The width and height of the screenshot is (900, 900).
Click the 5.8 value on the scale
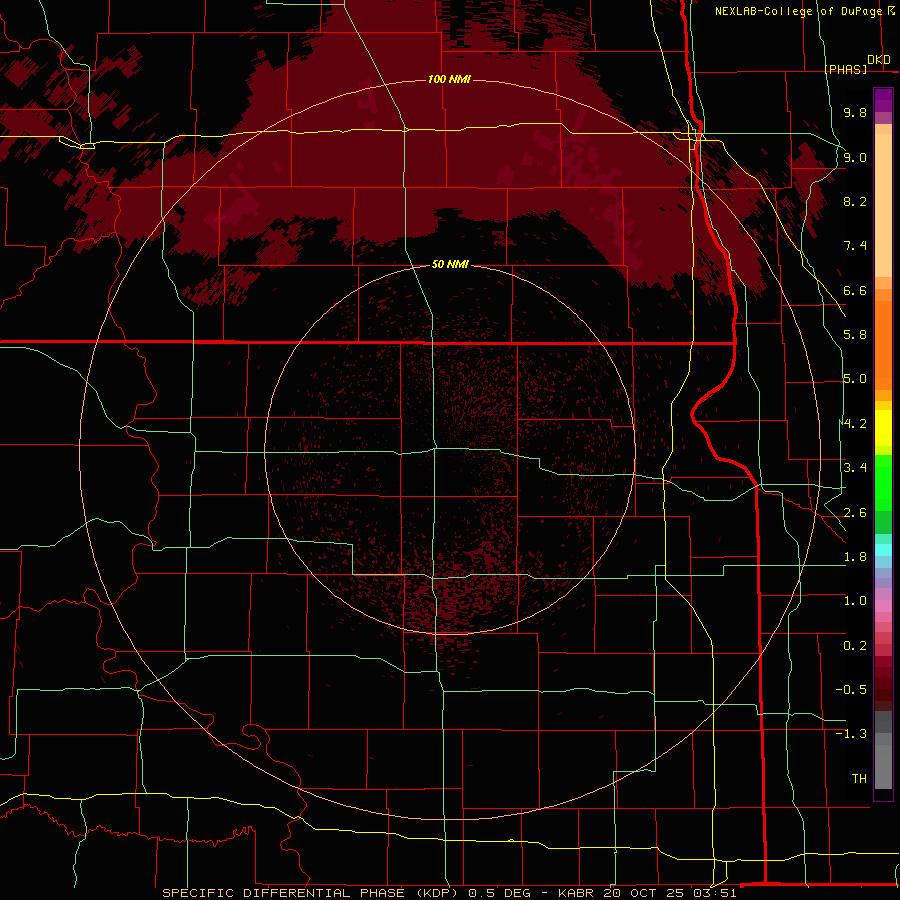[855, 335]
